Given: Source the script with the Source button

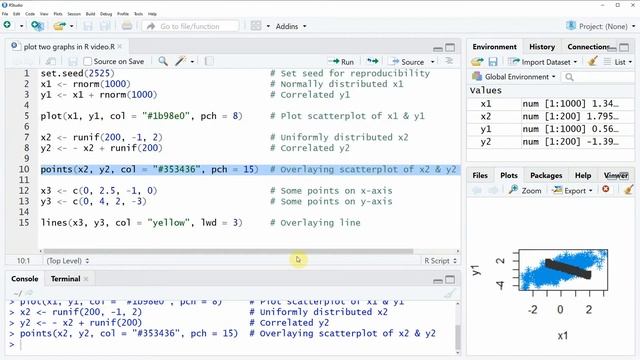Looking at the screenshot, I should (x=407, y=62).
